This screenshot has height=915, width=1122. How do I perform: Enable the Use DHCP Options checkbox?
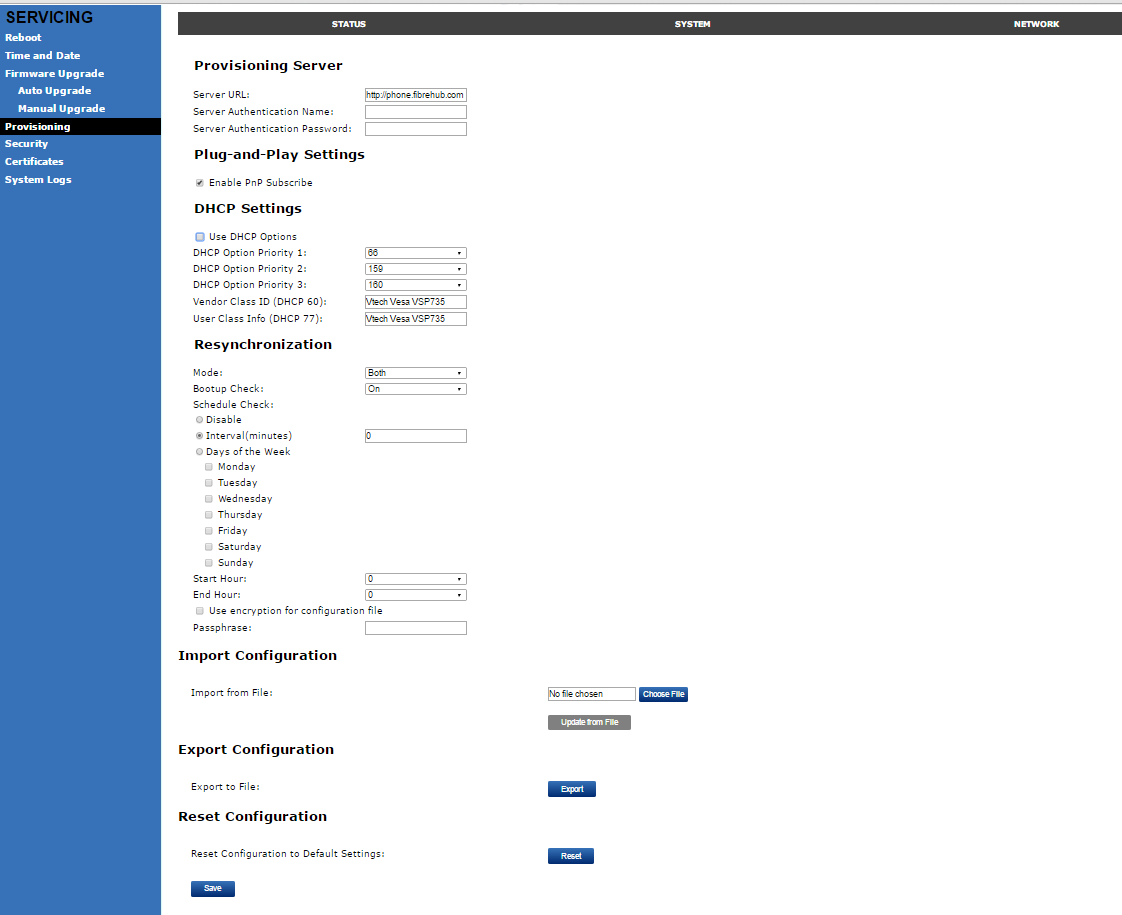pyautogui.click(x=200, y=237)
